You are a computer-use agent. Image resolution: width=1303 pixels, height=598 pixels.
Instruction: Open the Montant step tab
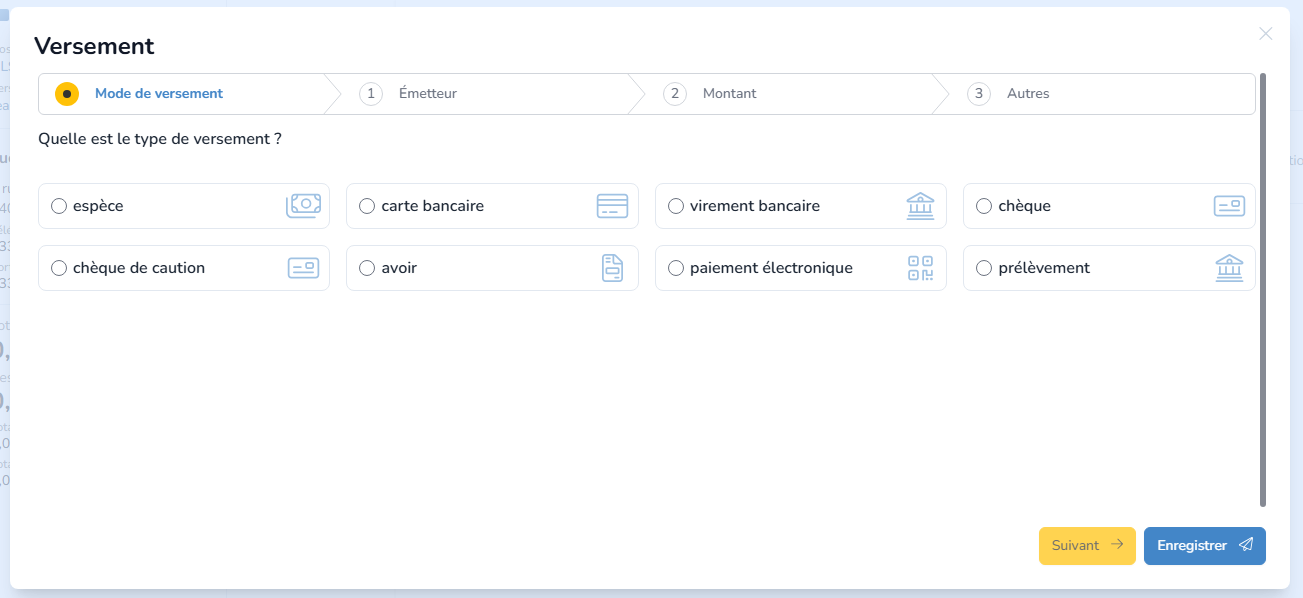pyautogui.click(x=729, y=94)
